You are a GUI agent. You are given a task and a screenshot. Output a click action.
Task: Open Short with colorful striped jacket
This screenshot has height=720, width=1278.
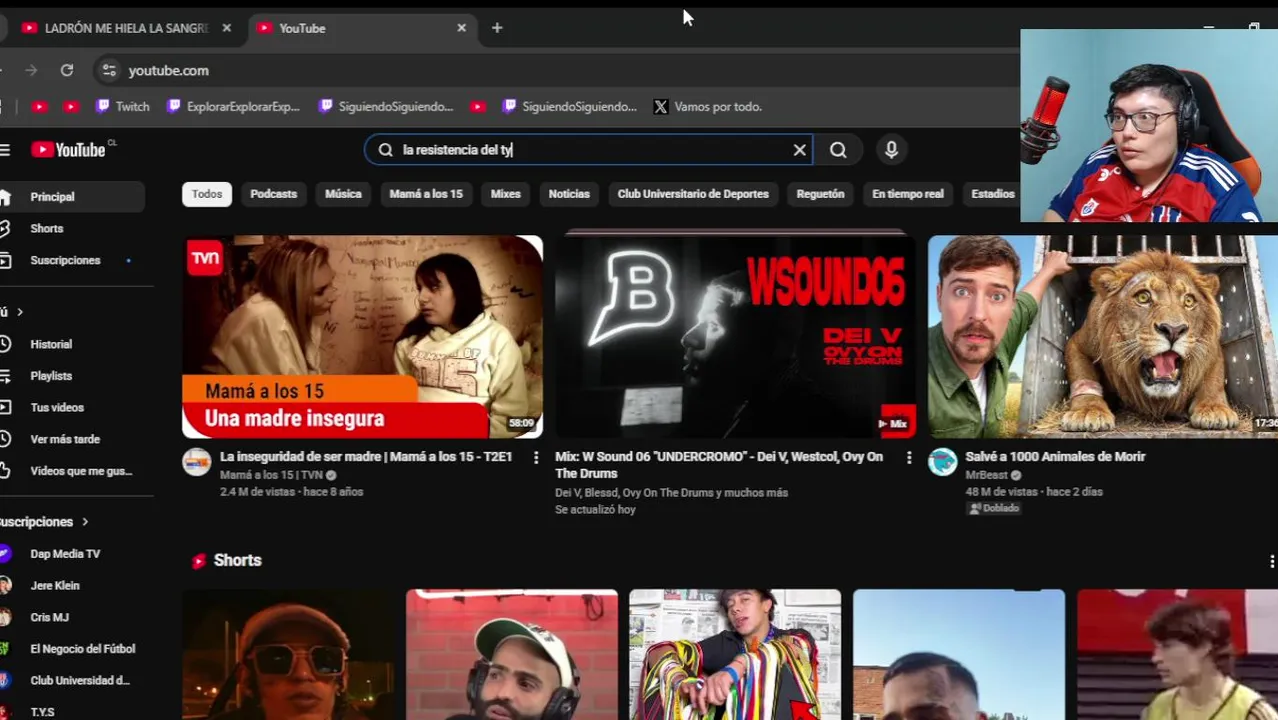point(735,655)
